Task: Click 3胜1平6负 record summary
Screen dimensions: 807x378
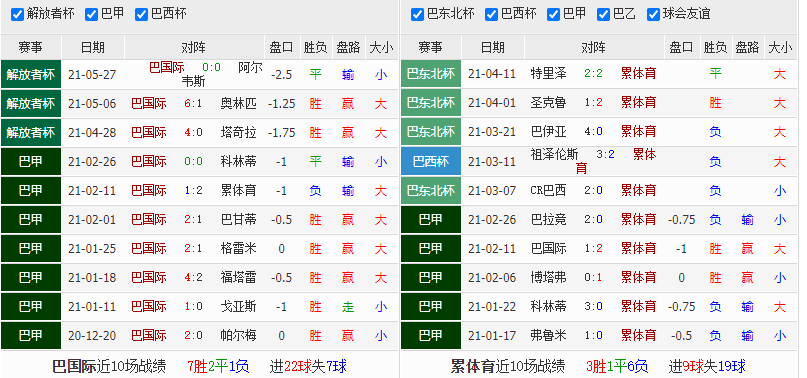Action: (617, 366)
